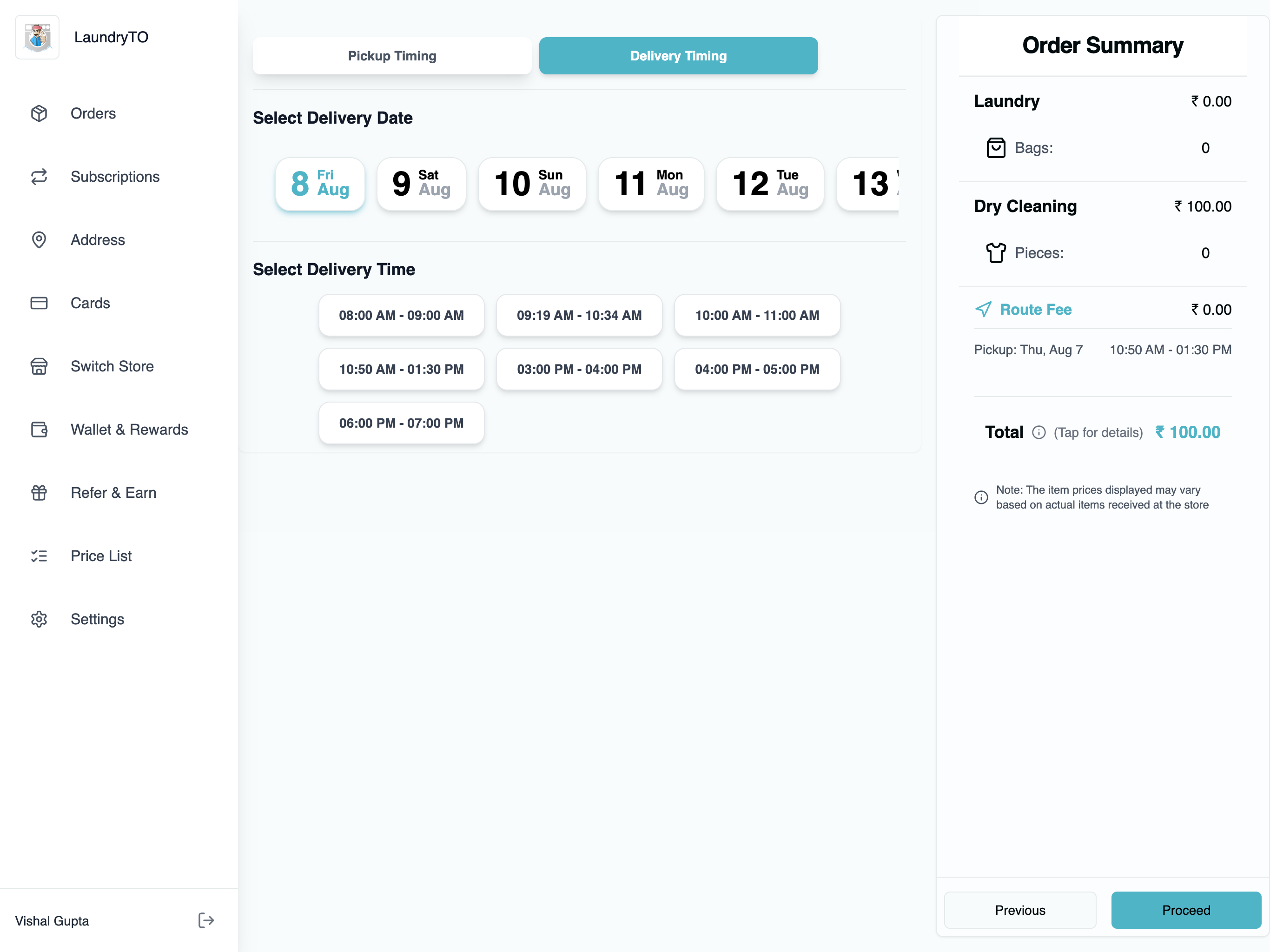Choose Tue 12 Aug date card

click(770, 184)
